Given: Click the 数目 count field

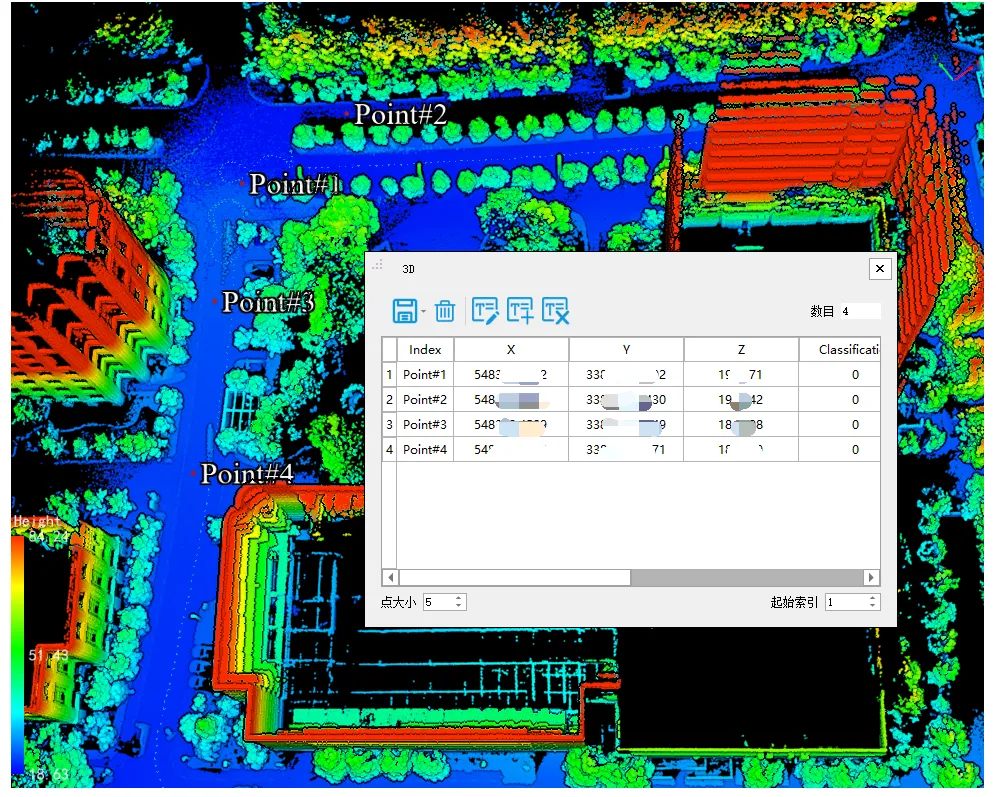Looking at the screenshot, I should click(x=860, y=312).
